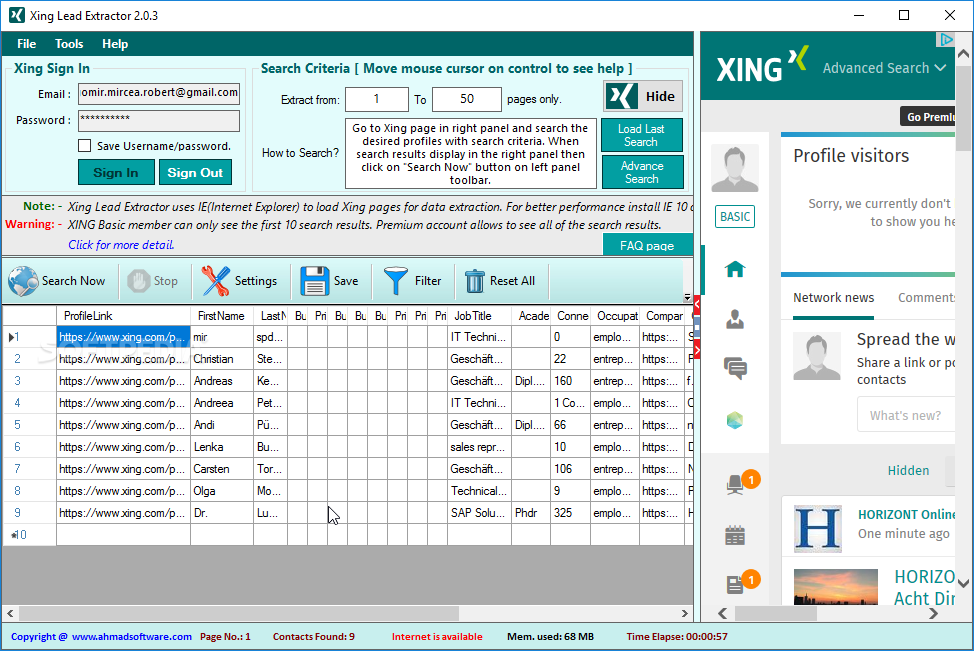Open the www.ahmadsoftware.com link

coord(132,637)
